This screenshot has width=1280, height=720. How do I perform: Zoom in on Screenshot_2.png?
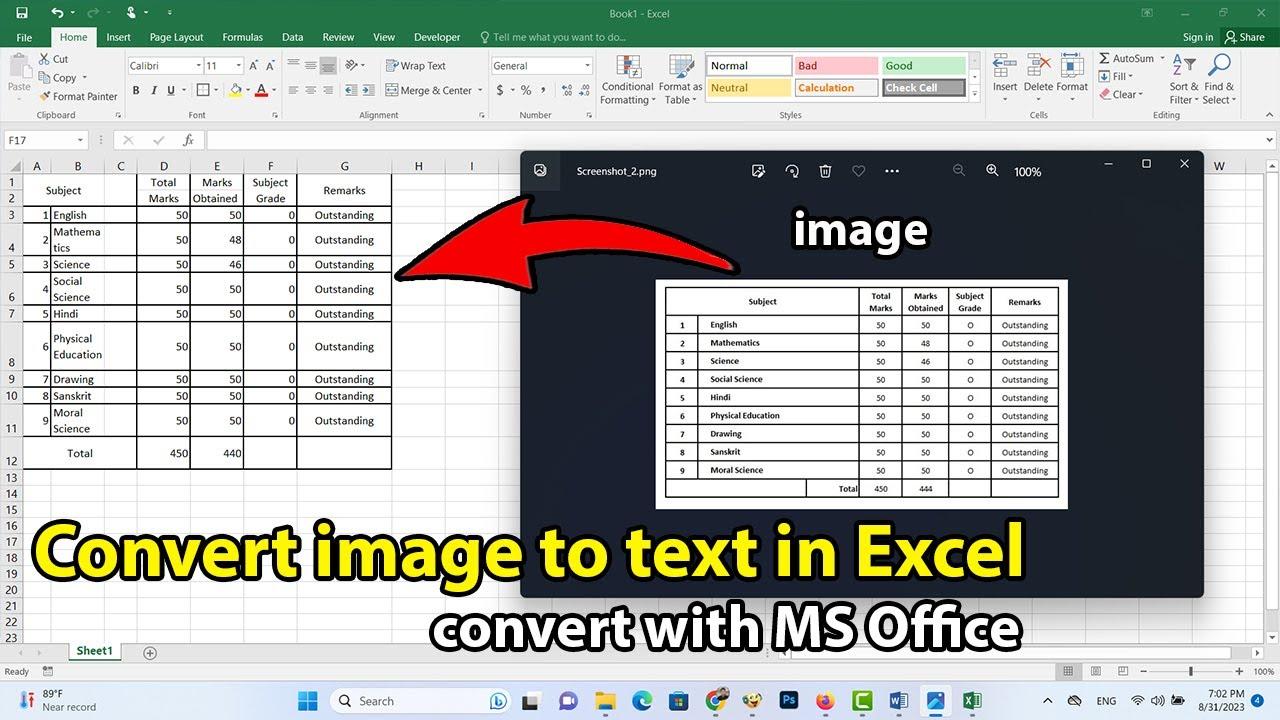992,171
